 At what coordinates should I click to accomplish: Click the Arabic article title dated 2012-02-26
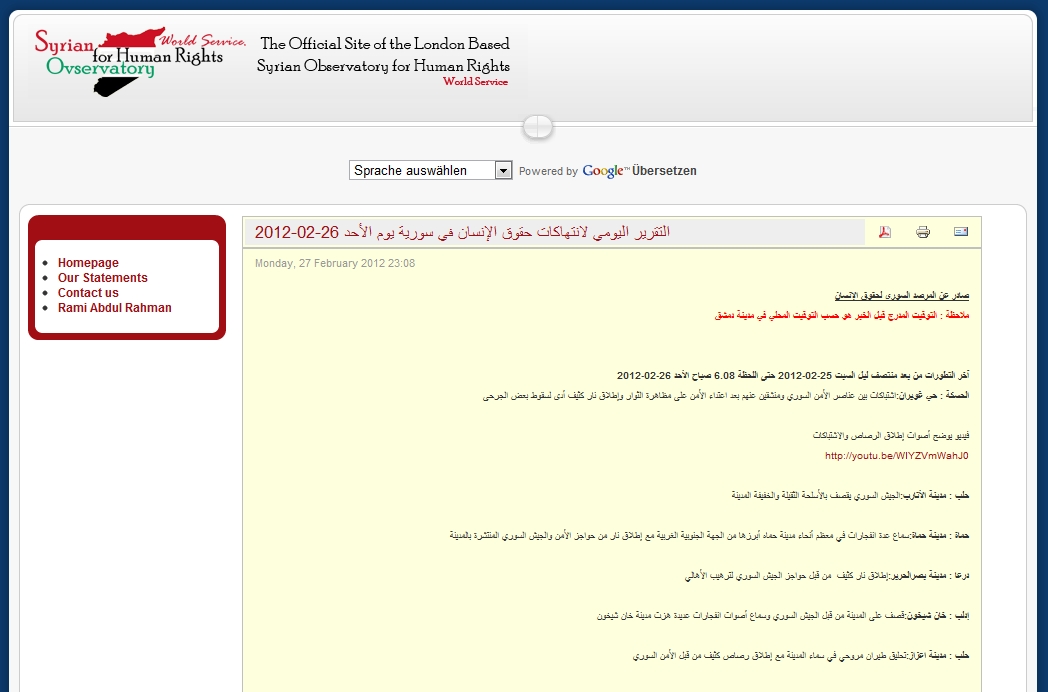[x=462, y=232]
